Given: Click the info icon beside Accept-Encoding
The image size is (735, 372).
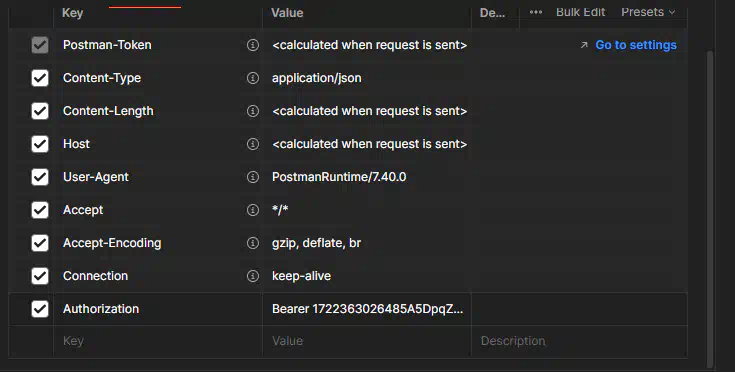Looking at the screenshot, I should click(x=253, y=243).
